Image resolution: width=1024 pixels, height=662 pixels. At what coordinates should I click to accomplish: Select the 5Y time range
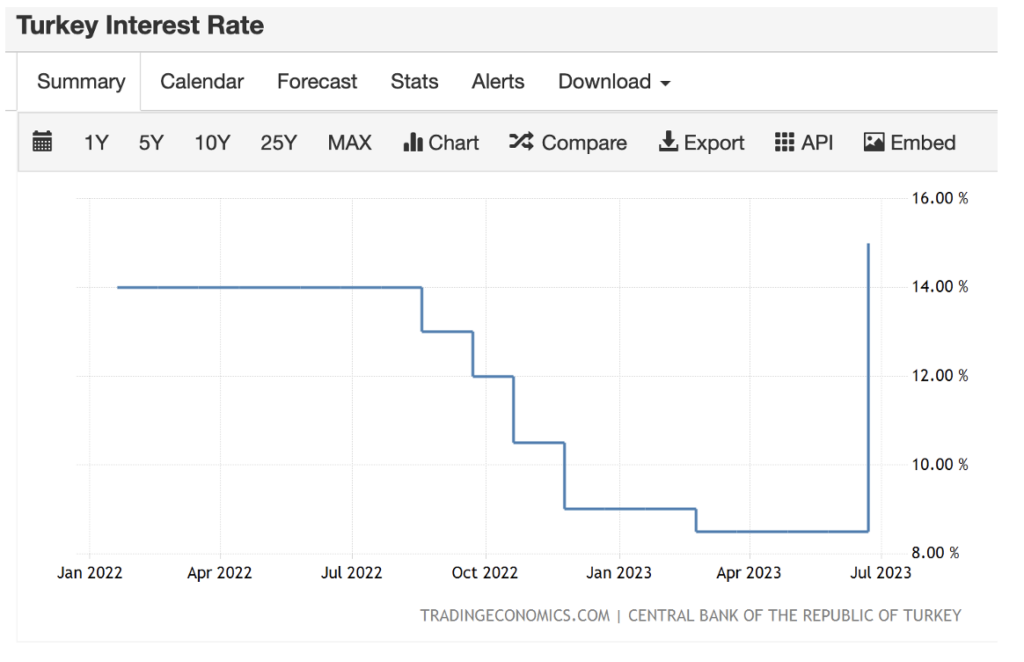pos(151,143)
